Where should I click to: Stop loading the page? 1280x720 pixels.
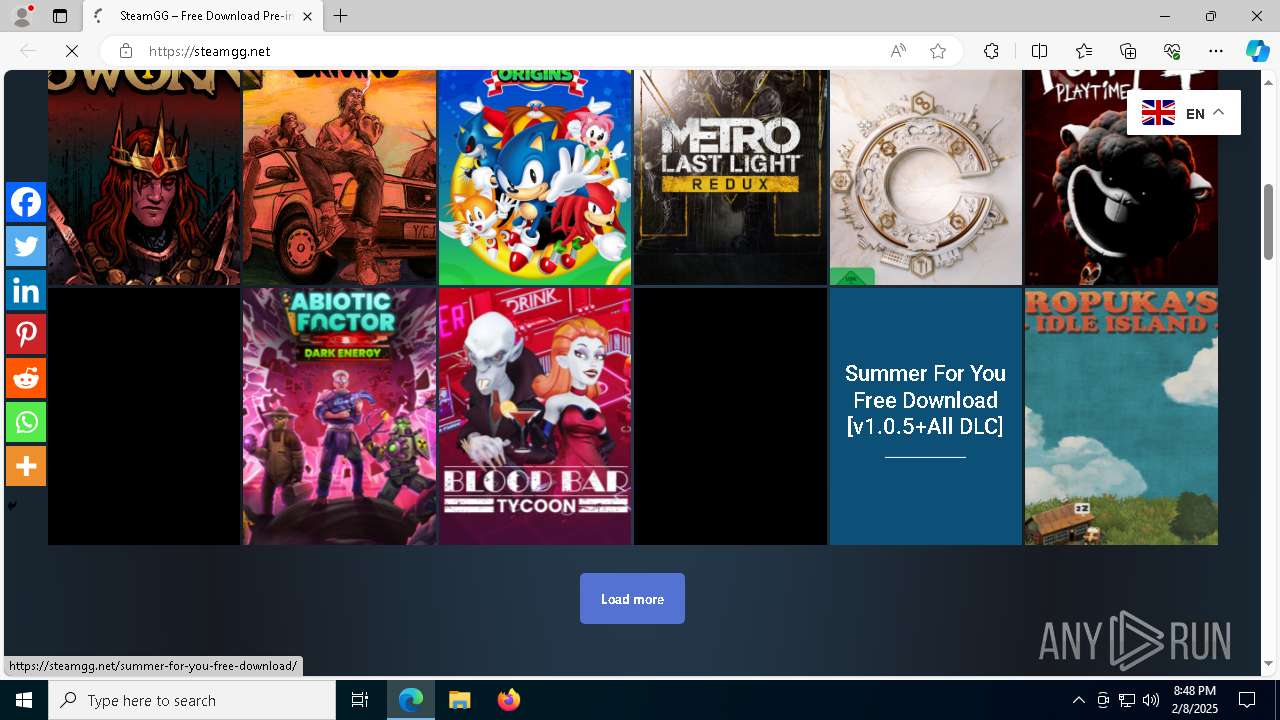[x=72, y=51]
